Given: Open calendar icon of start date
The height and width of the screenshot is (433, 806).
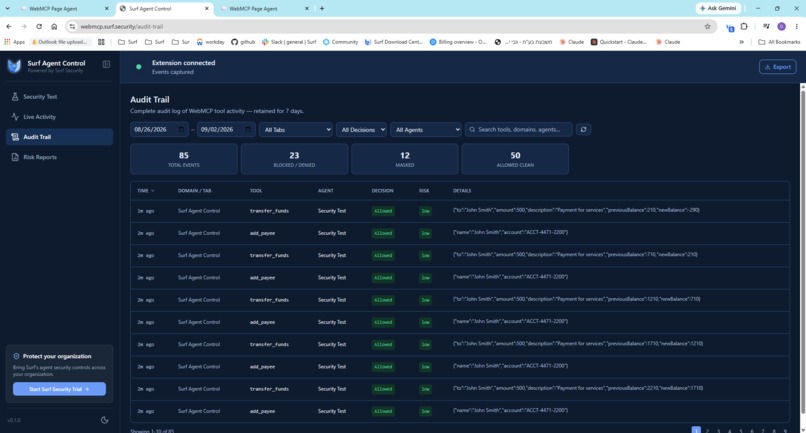Looking at the screenshot, I should (181, 130).
